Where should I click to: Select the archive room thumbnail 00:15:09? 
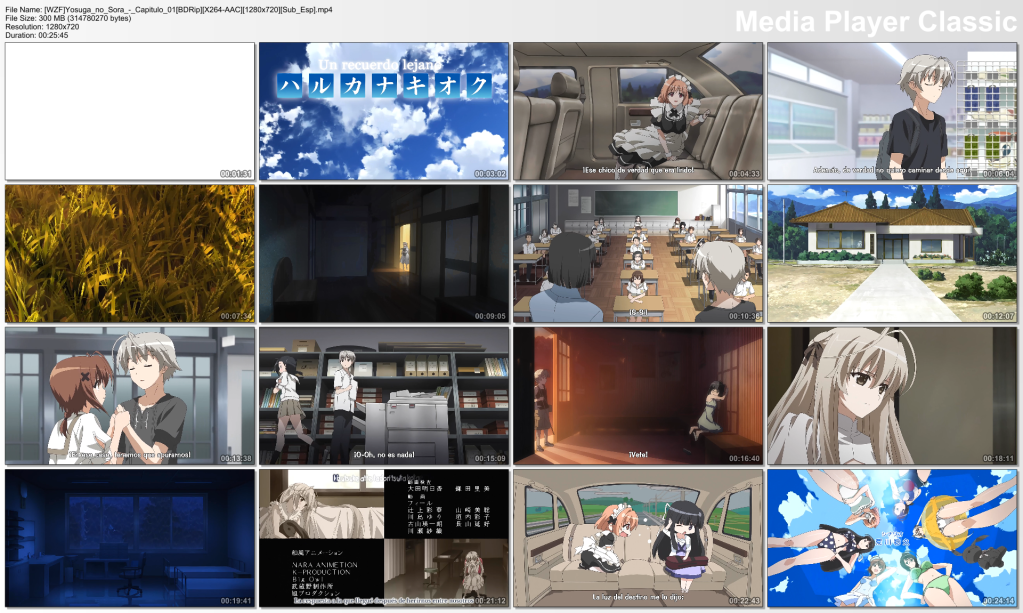(384, 396)
